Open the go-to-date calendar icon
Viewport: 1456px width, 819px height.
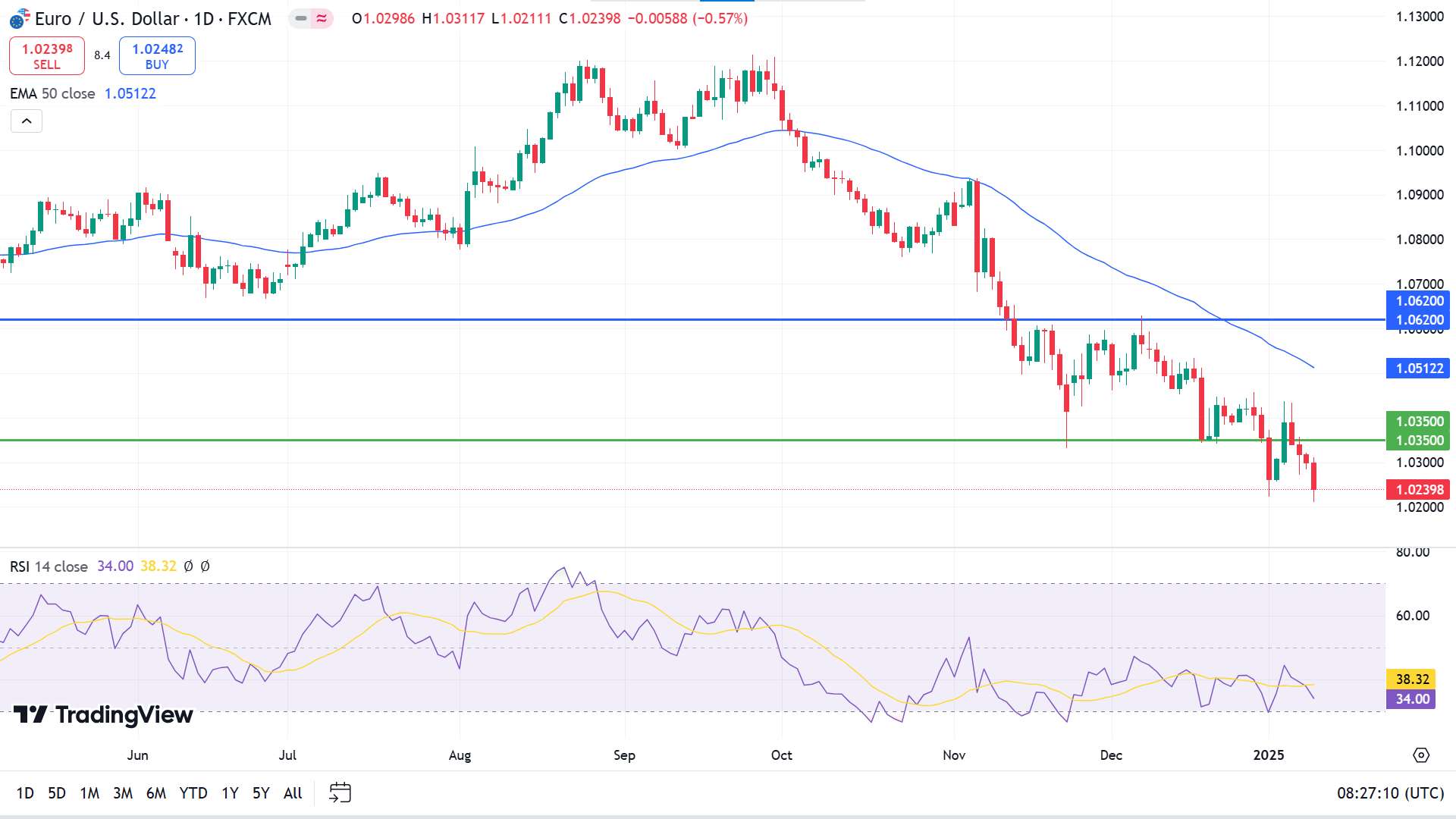pos(340,792)
